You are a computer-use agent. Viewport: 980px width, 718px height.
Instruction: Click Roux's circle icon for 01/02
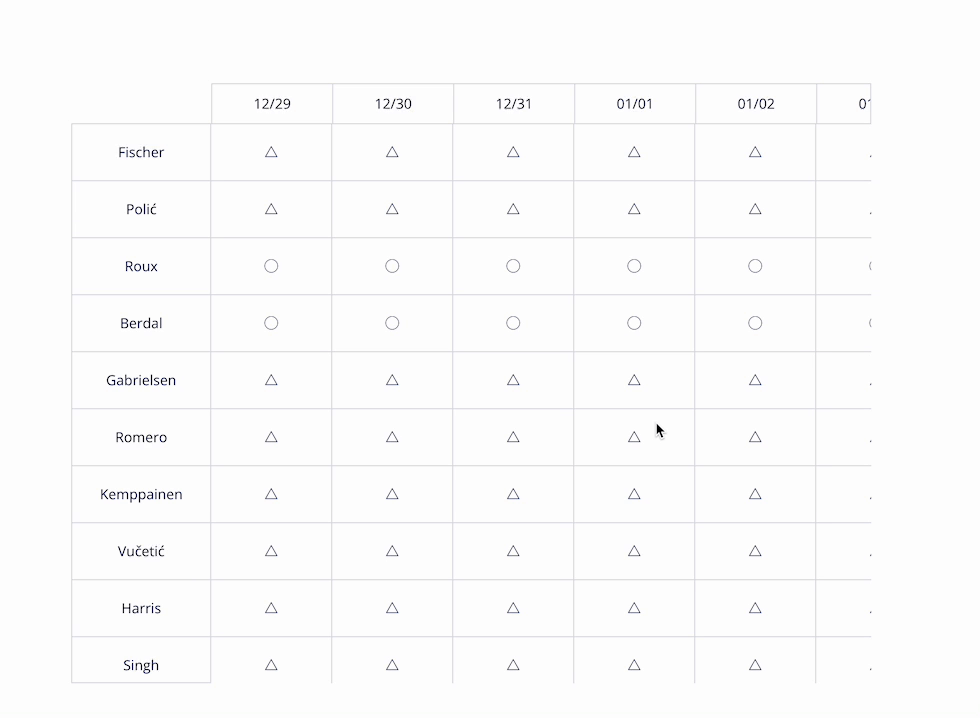755,266
